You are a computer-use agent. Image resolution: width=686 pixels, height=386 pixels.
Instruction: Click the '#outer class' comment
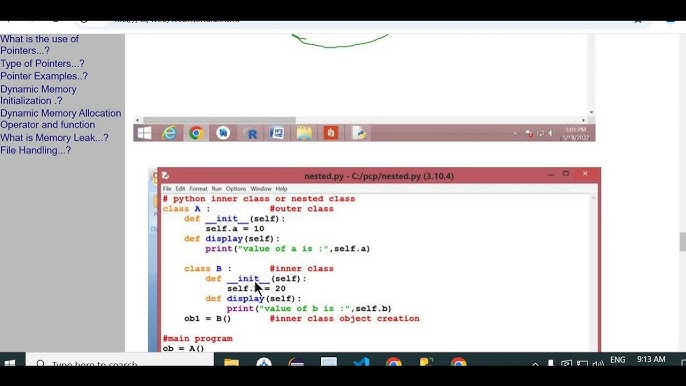point(301,209)
